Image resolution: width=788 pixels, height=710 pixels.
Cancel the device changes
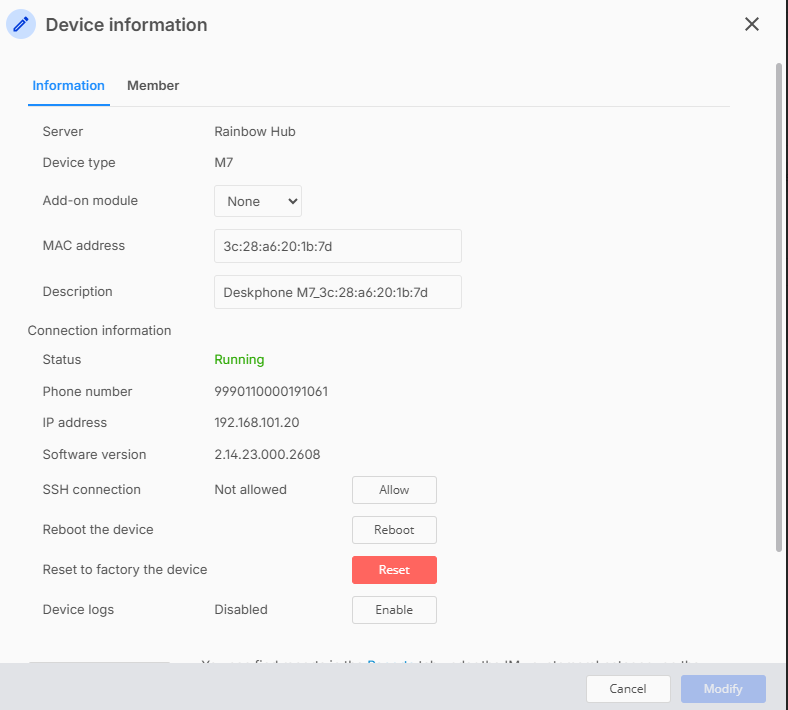coord(628,689)
